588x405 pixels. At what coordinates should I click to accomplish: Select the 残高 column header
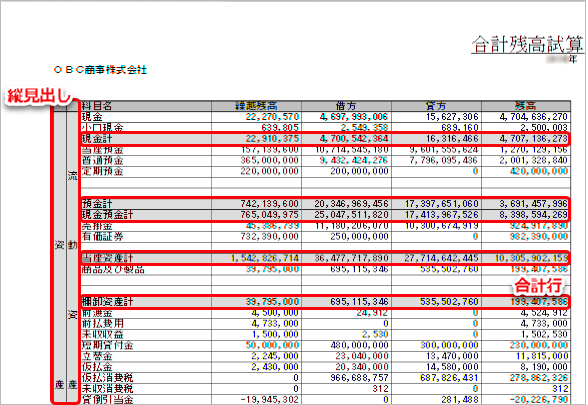click(526, 106)
